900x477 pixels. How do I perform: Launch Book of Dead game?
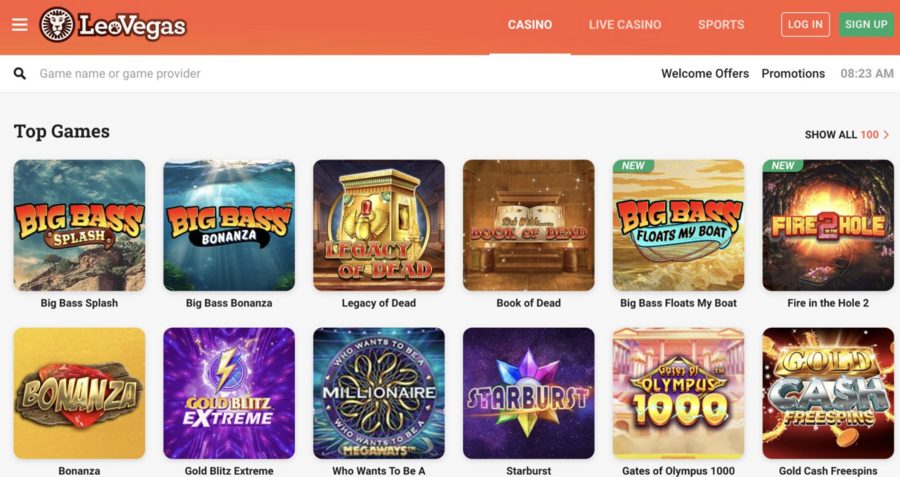click(529, 225)
